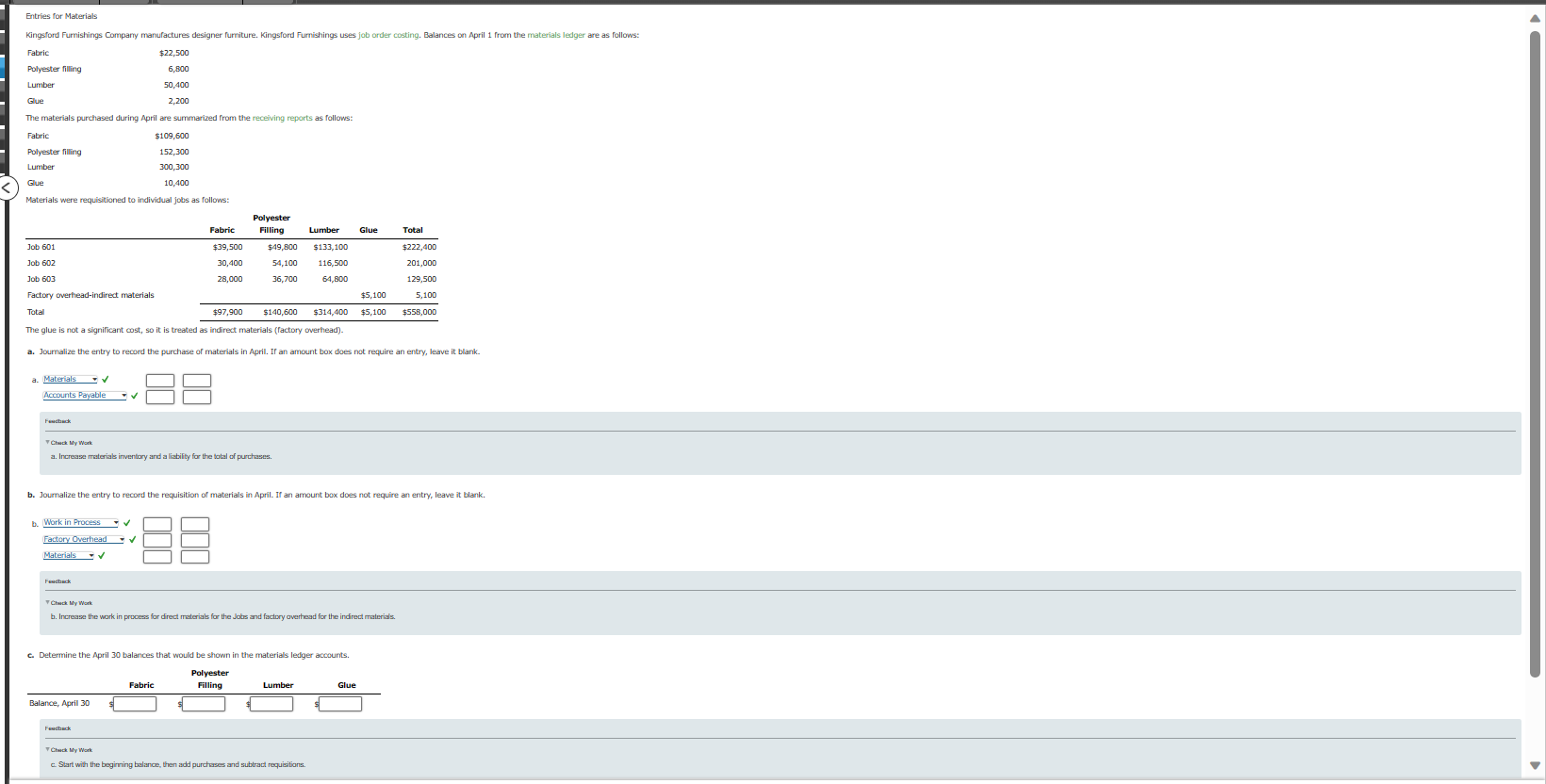Click the Materials credit amount box in part a
Screen dimensions: 1546x784
coord(197,381)
